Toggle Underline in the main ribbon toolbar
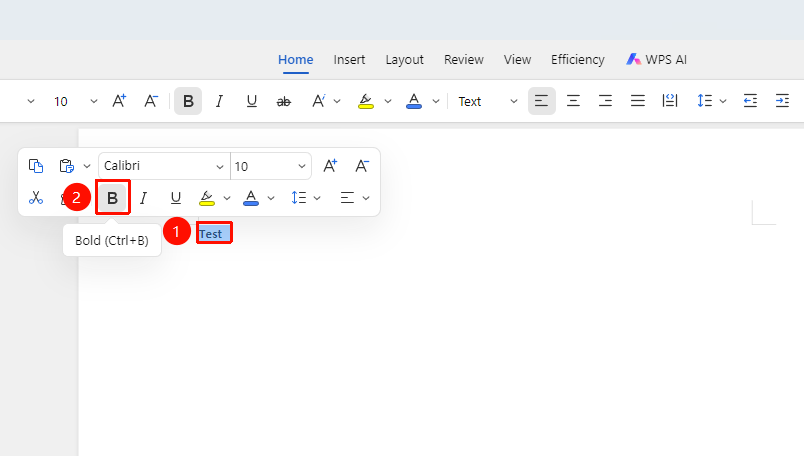 pos(251,101)
